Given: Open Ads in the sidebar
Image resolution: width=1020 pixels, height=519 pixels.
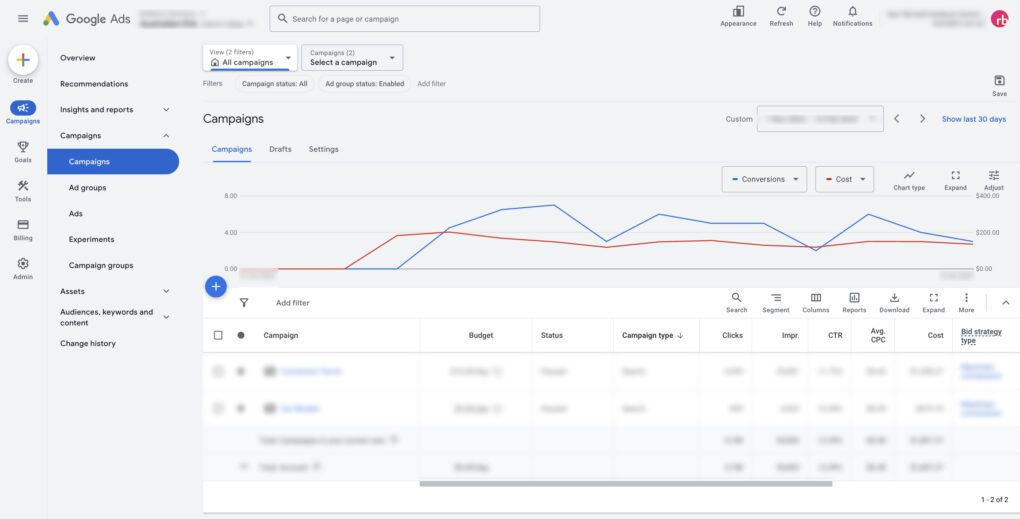Looking at the screenshot, I should 75,213.
